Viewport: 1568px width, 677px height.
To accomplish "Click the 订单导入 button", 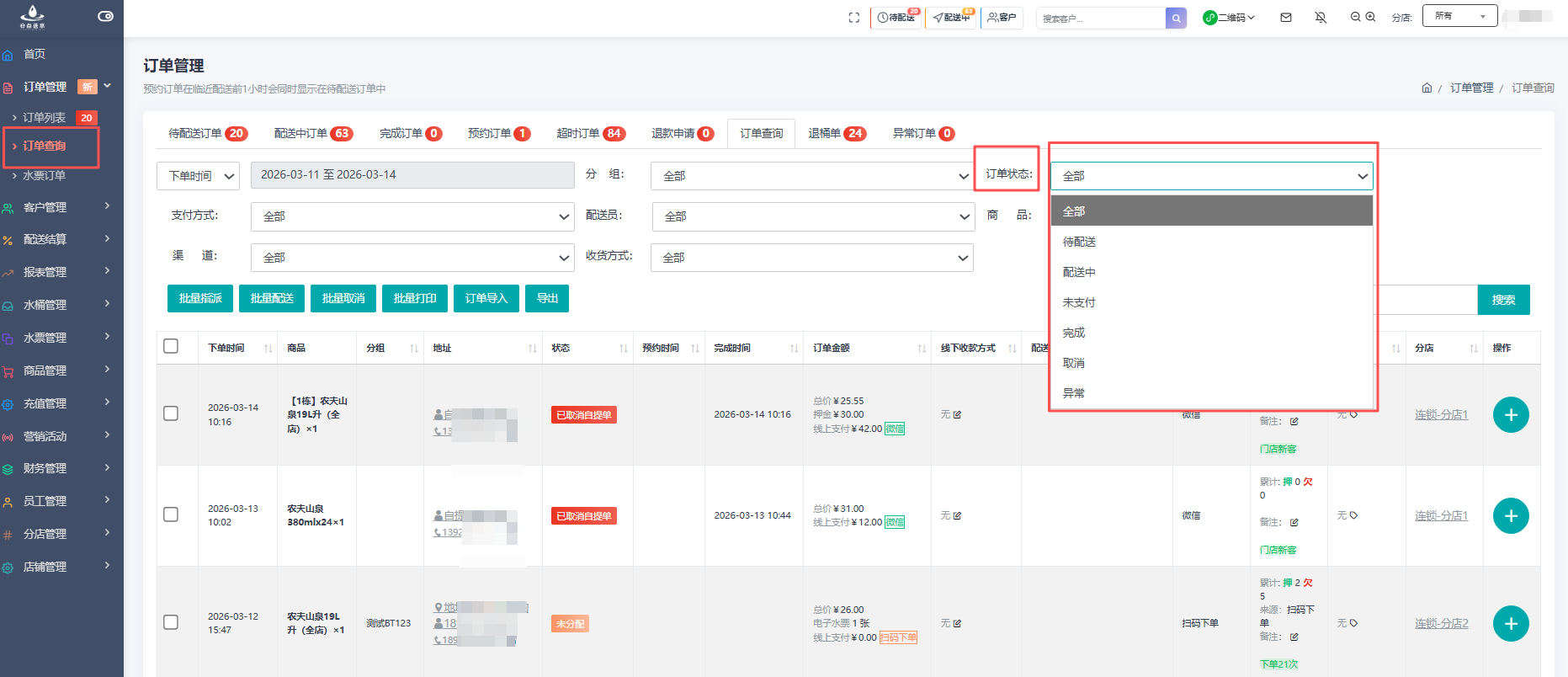I will [x=486, y=298].
